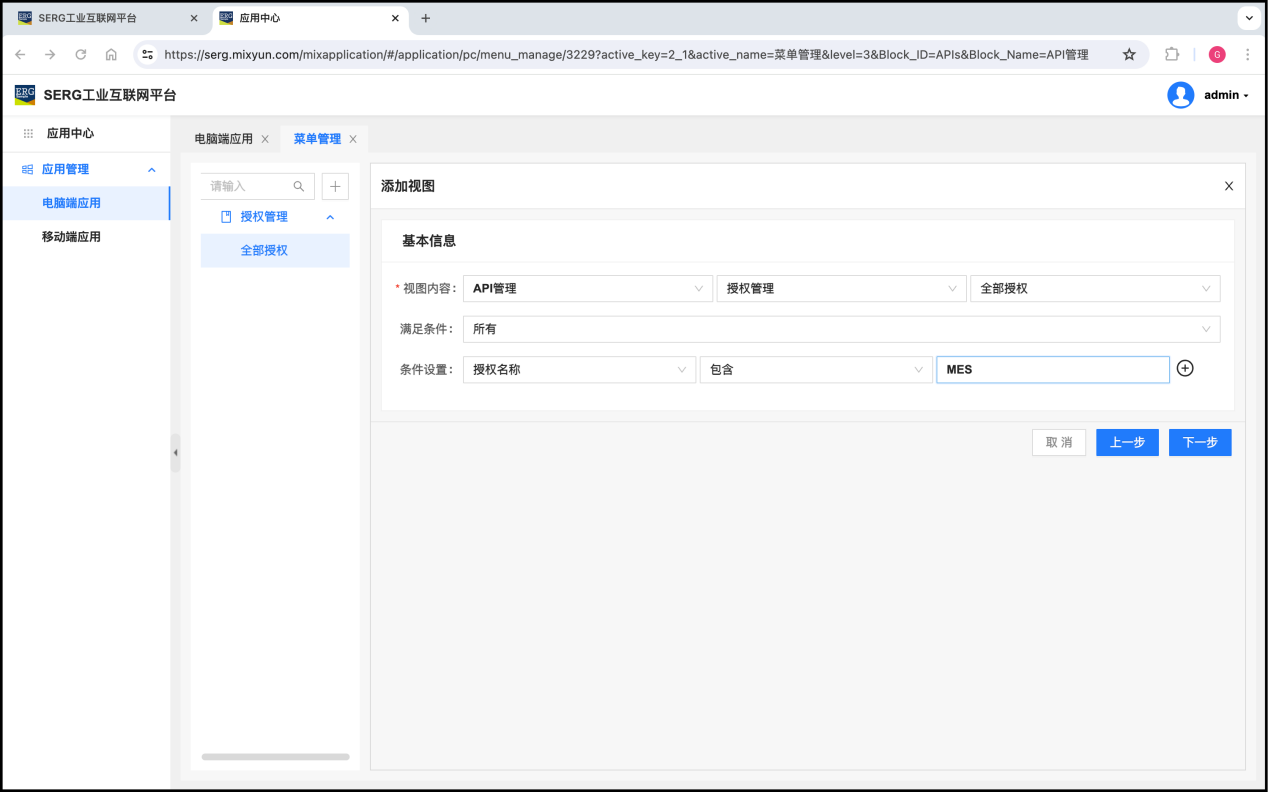The image size is (1268, 792).
Task: Close the 电脑端应用 tab
Action: coord(265,139)
